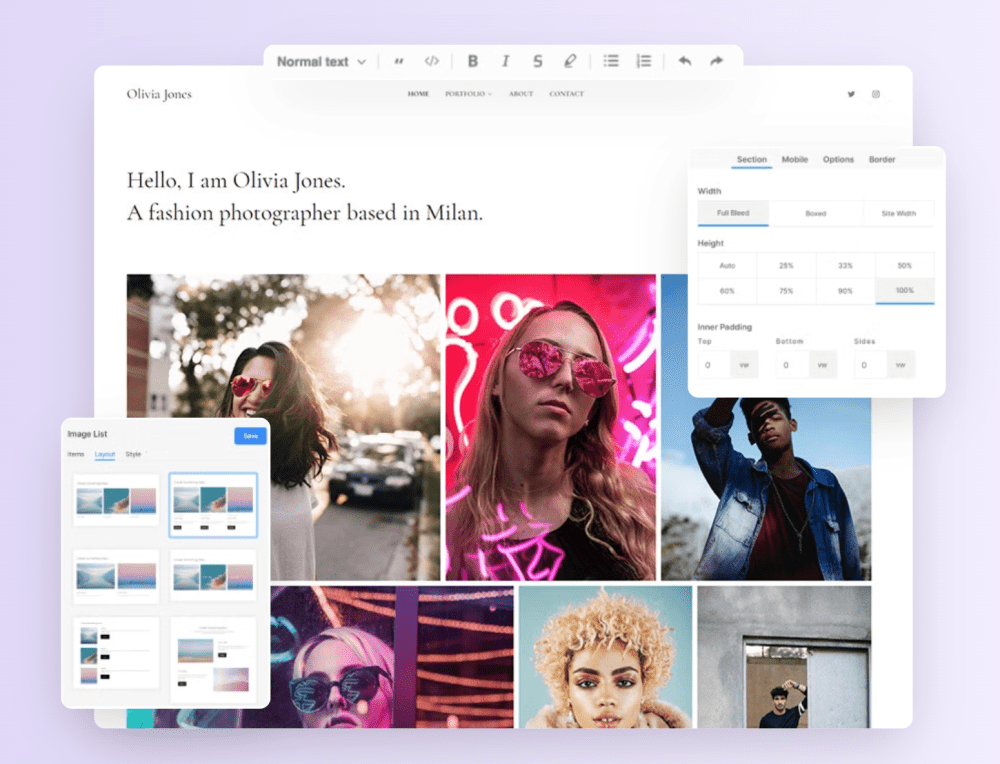The image size is (1000, 764).
Task: Open Style tab in Image List
Action: [133, 454]
